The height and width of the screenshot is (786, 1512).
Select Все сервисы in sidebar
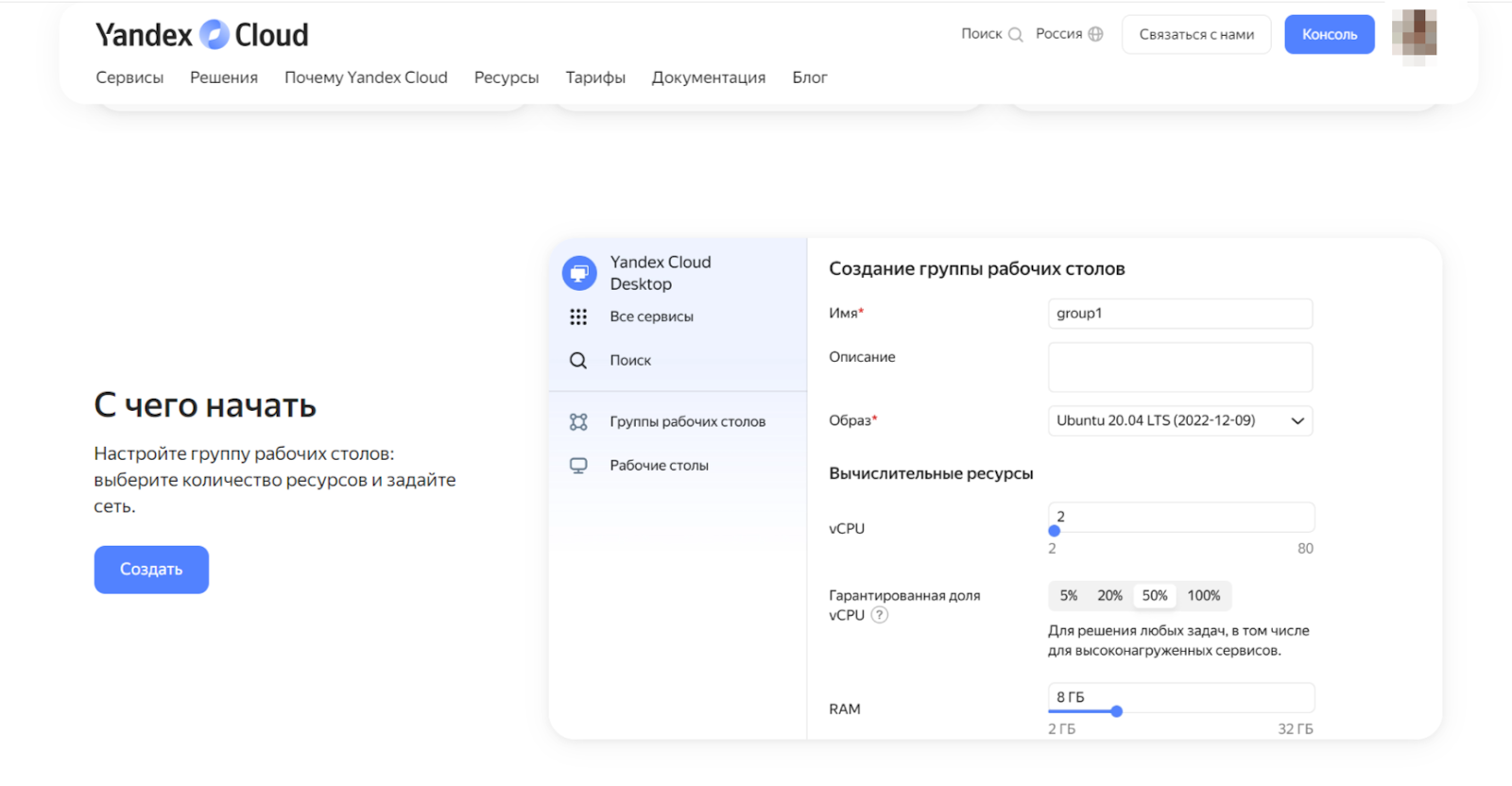(x=651, y=316)
